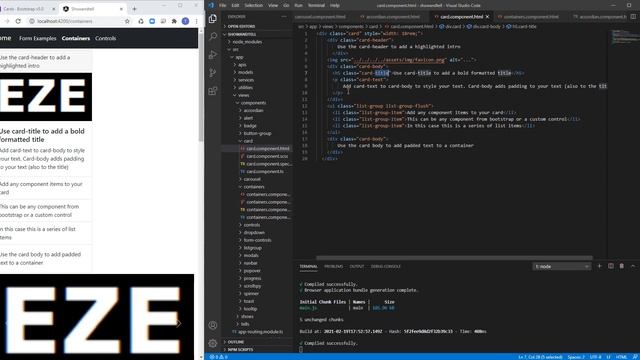The image size is (640, 360).
Task: Split the terminal panel
Action: [611, 266]
